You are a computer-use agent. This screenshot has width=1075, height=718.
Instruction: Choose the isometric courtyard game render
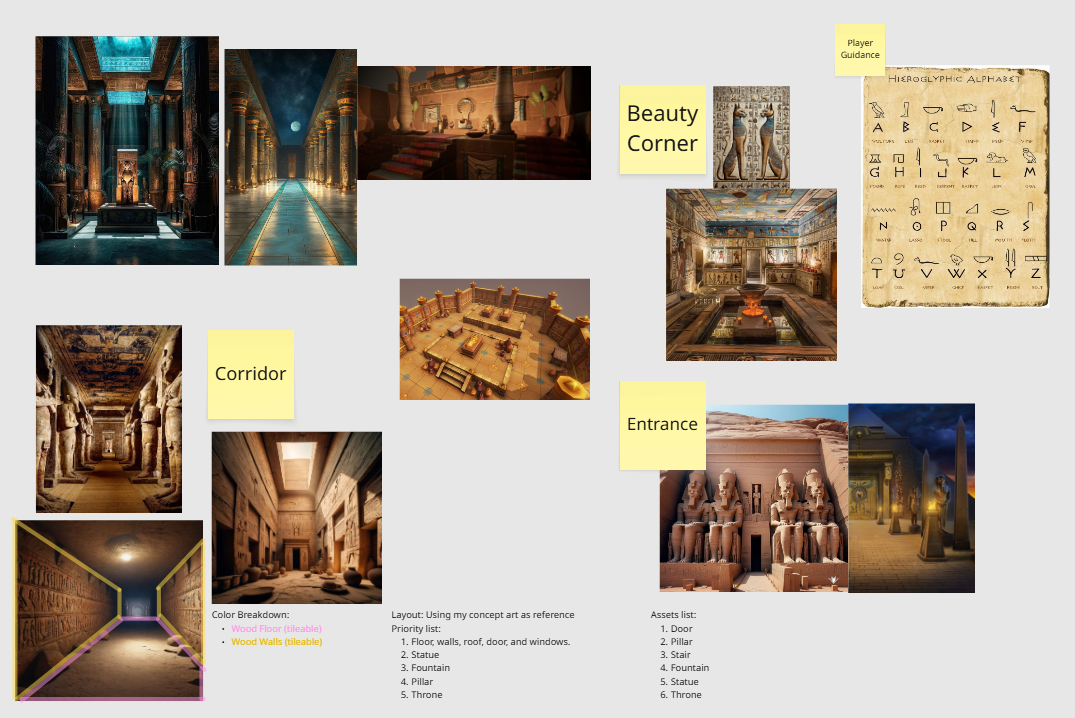click(494, 339)
